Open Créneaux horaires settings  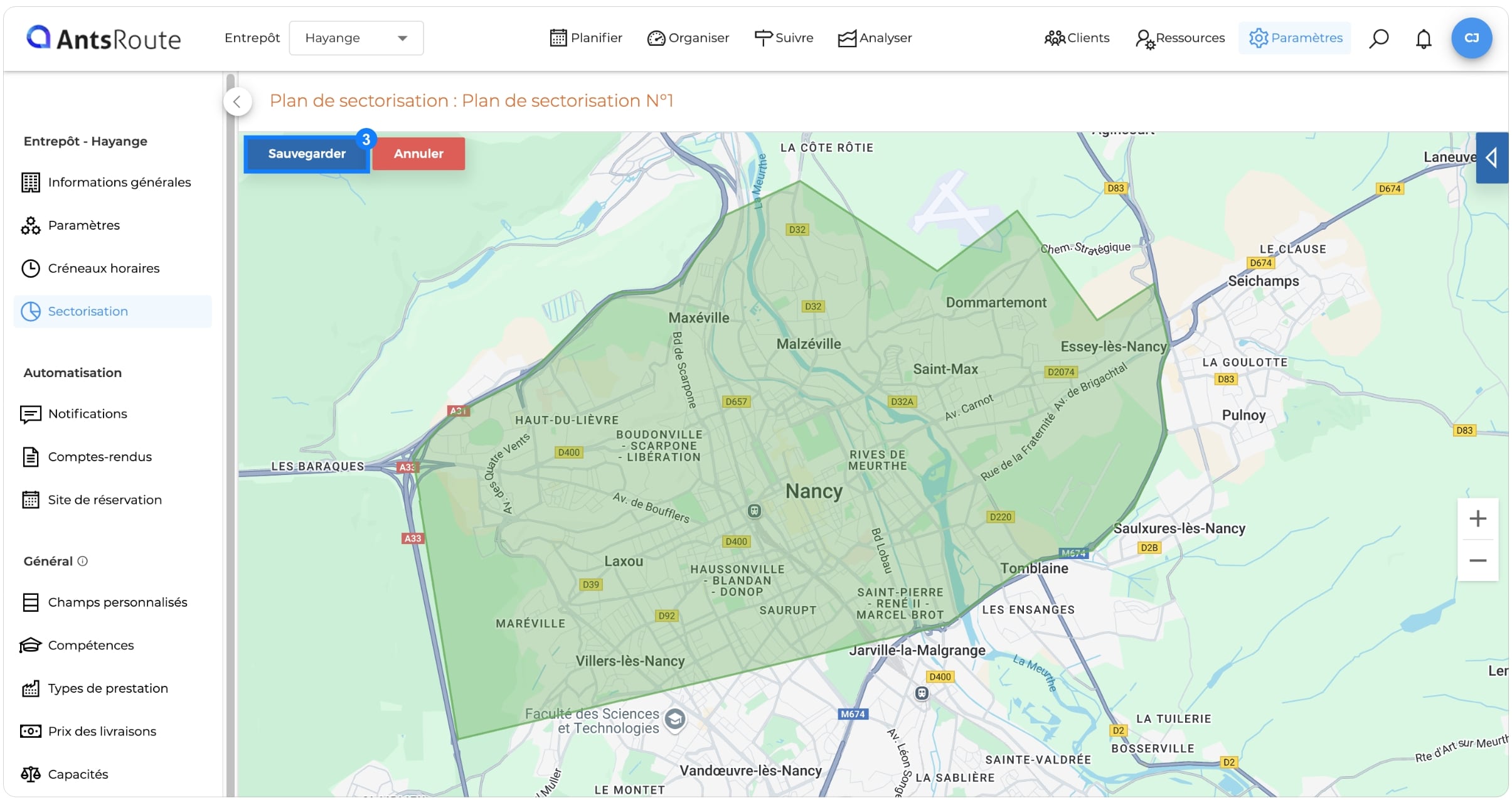112,269
